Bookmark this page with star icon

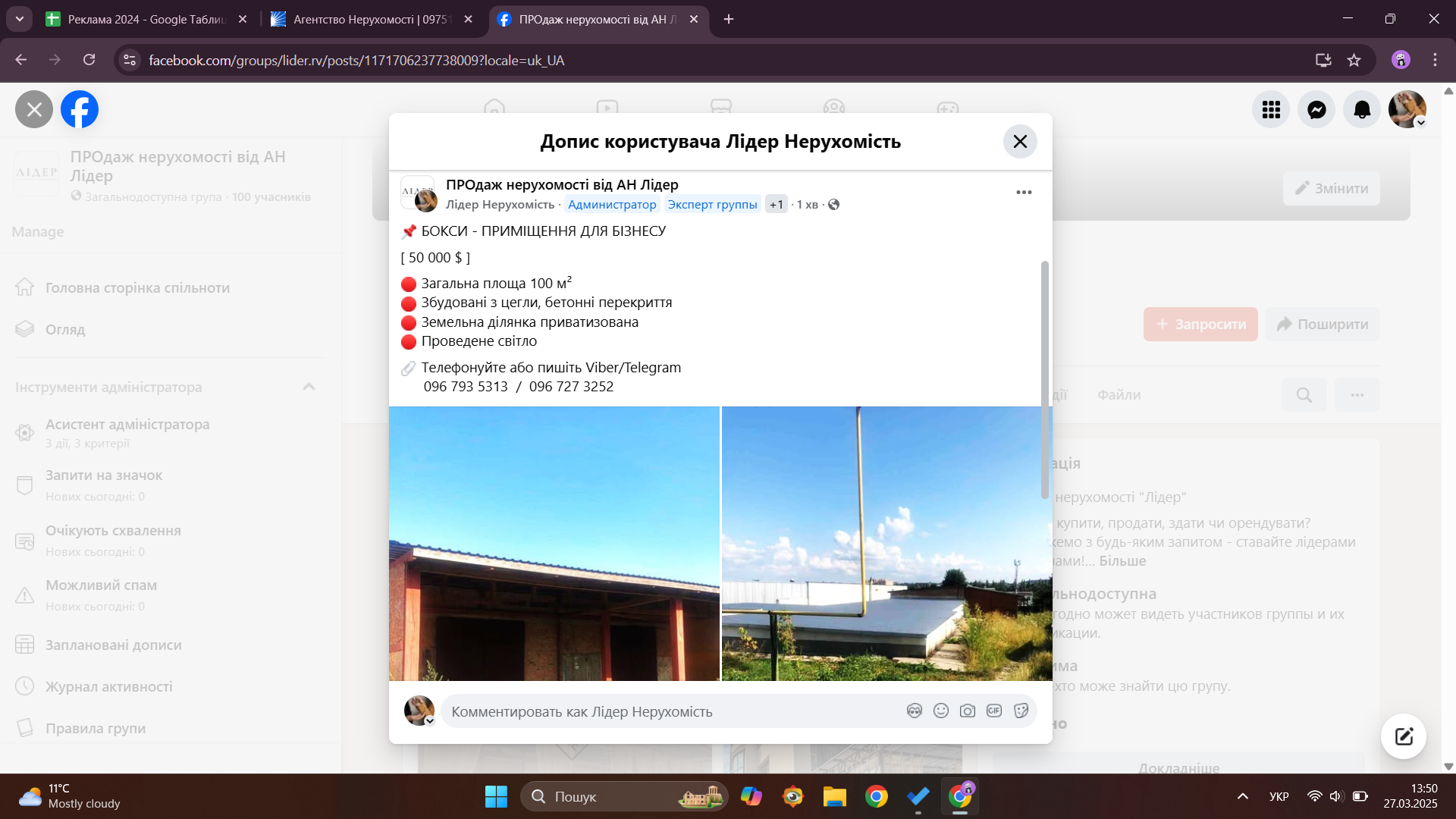pyautogui.click(x=1354, y=60)
